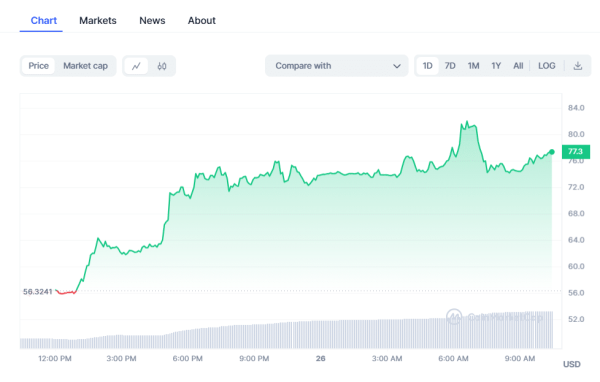600x382 pixels.
Task: Click the current price label 77.3
Action: pos(576,152)
